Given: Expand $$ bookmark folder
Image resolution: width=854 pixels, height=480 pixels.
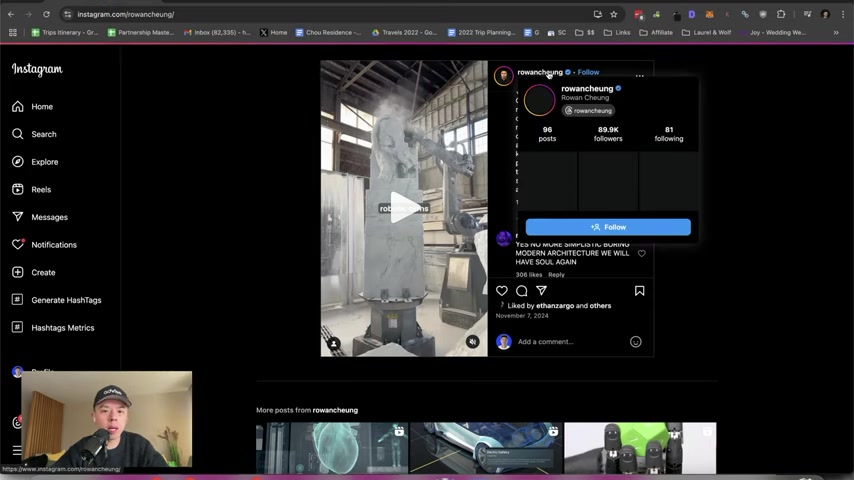Looking at the screenshot, I should (x=585, y=33).
